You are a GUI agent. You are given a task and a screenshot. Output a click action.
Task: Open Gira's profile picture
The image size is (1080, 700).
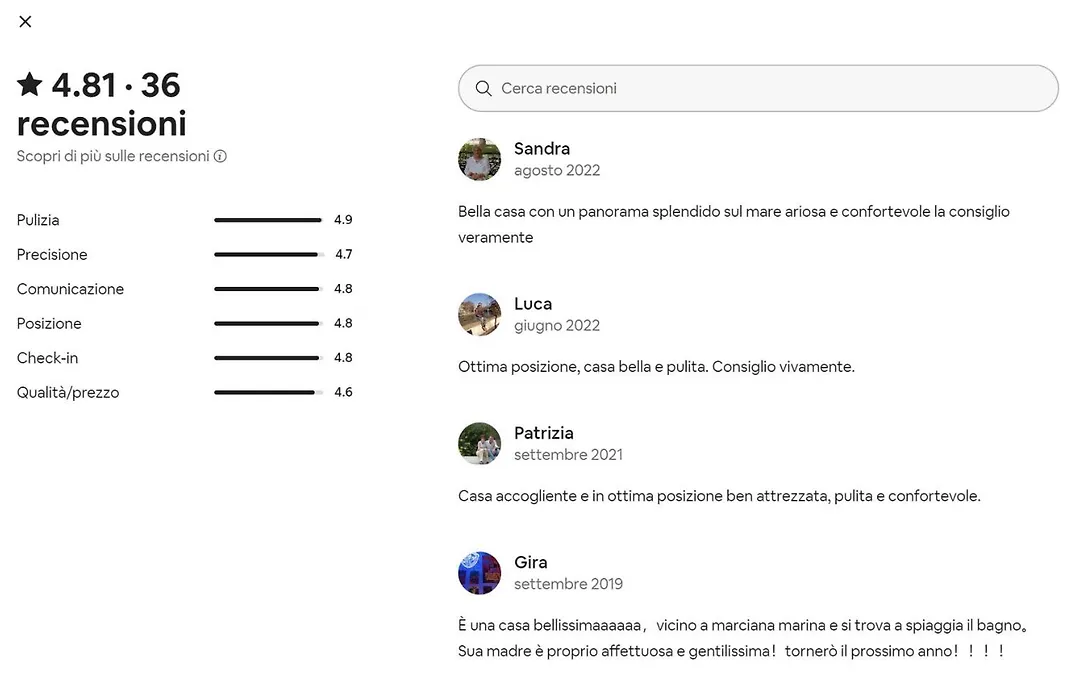(479, 573)
